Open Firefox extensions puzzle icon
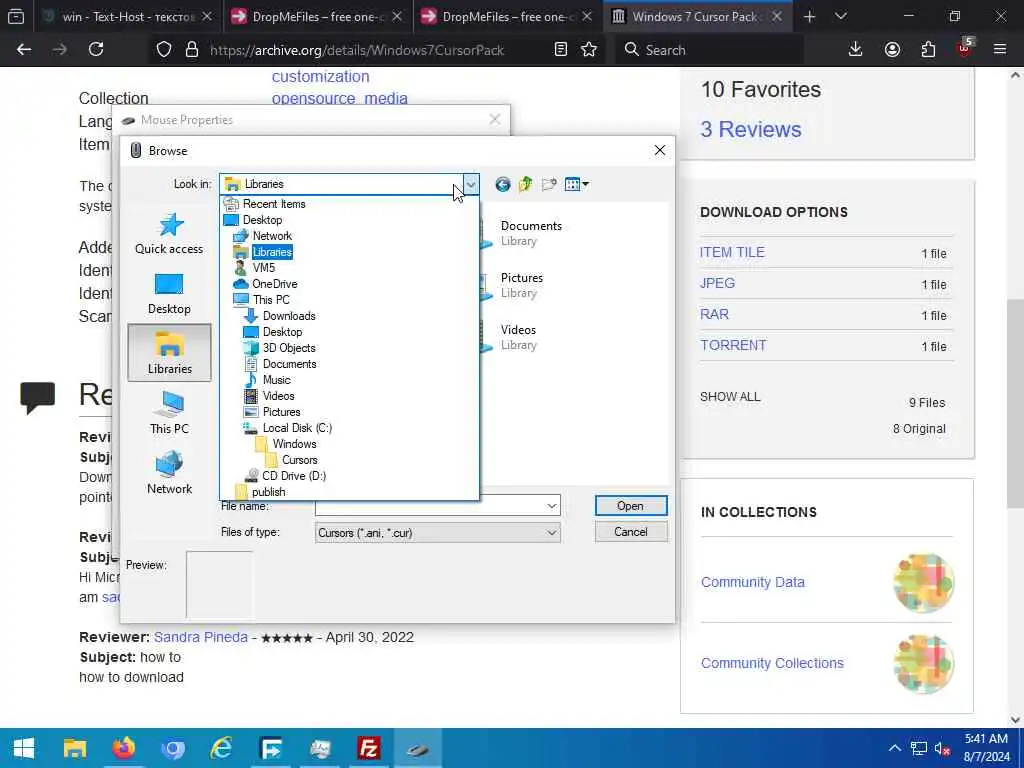This screenshot has width=1024, height=768. pos(928,50)
